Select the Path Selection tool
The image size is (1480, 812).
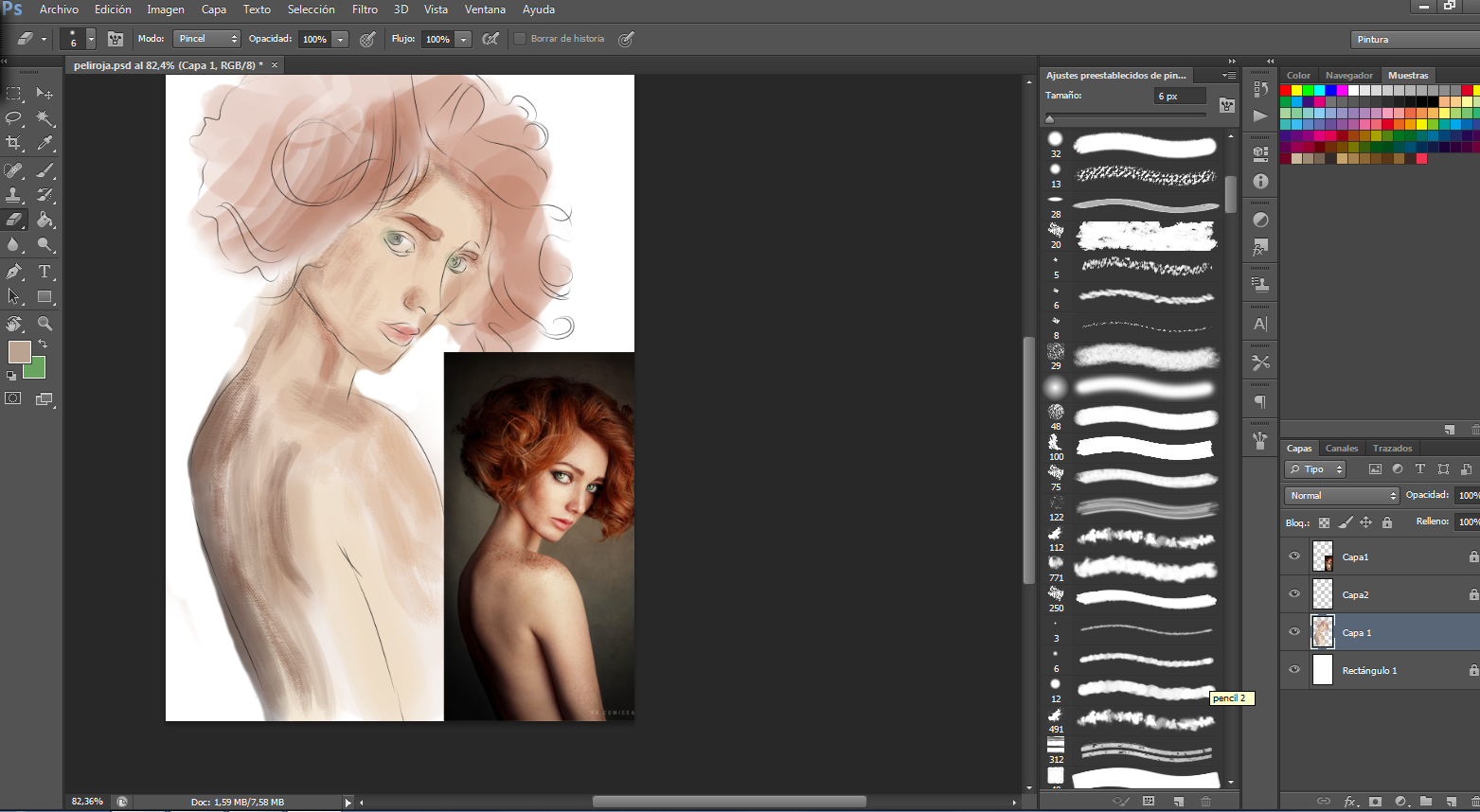tap(13, 296)
